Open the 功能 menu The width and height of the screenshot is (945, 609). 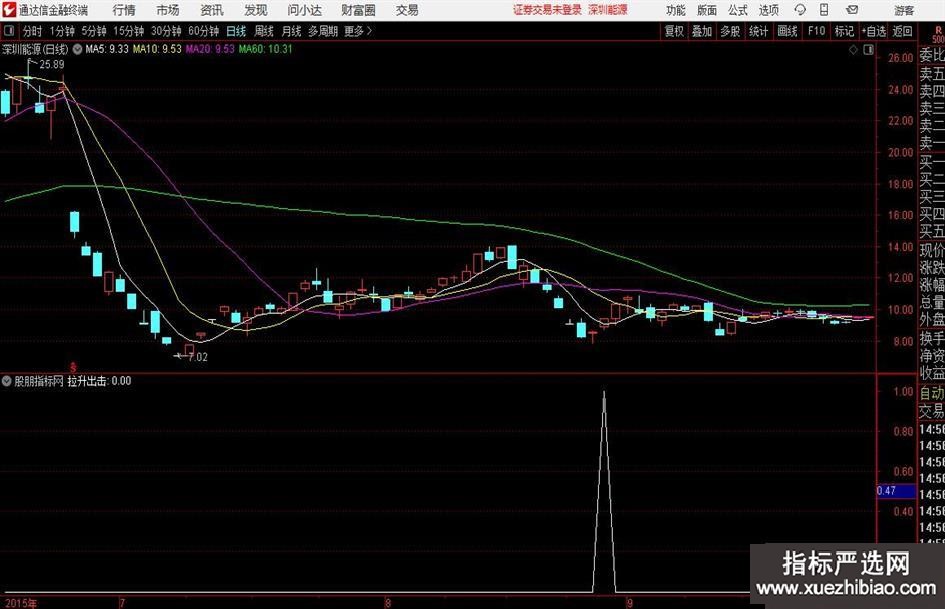click(x=676, y=10)
